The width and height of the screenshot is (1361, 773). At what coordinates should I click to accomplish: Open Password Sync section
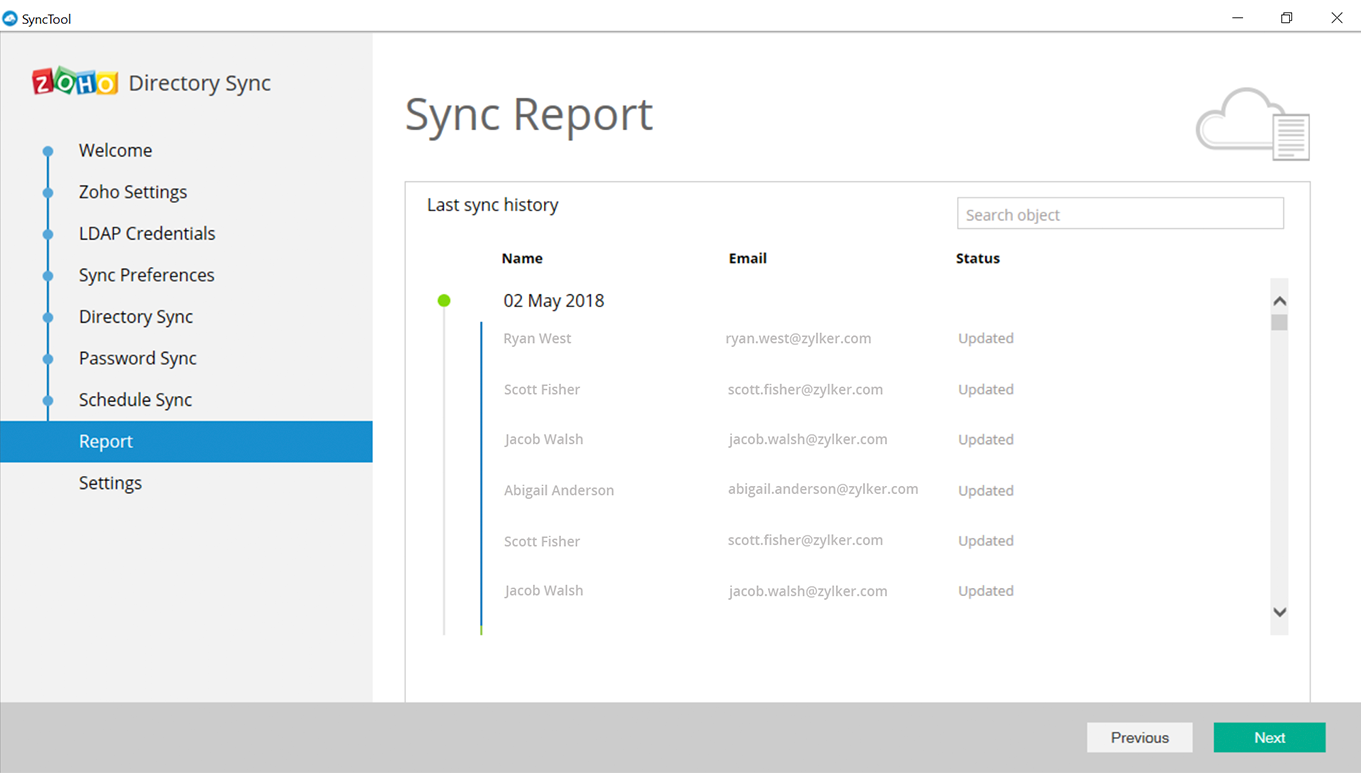(138, 358)
